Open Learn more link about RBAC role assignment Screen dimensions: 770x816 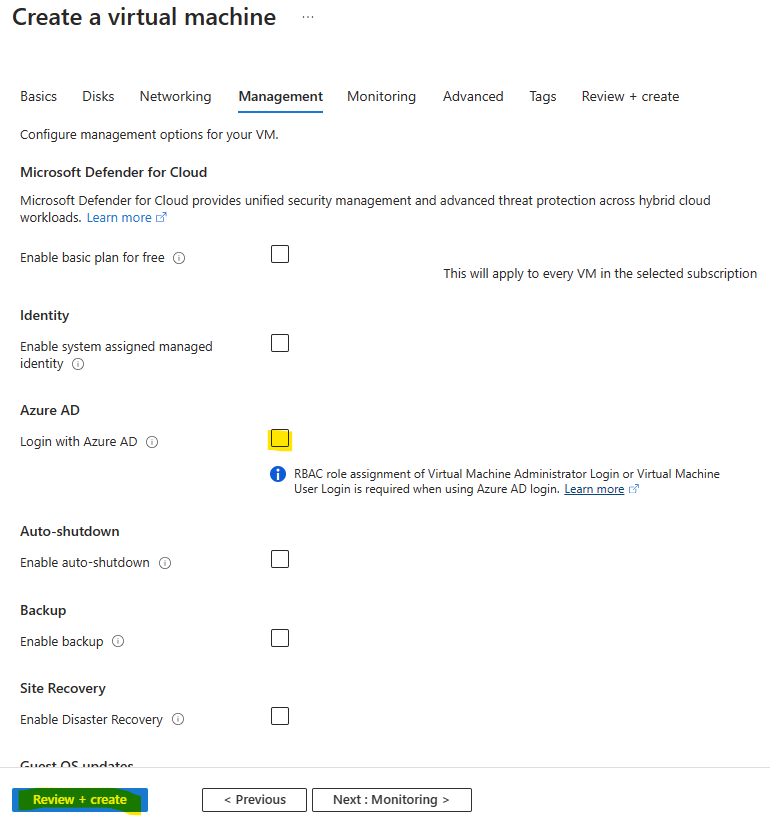pyautogui.click(x=594, y=489)
